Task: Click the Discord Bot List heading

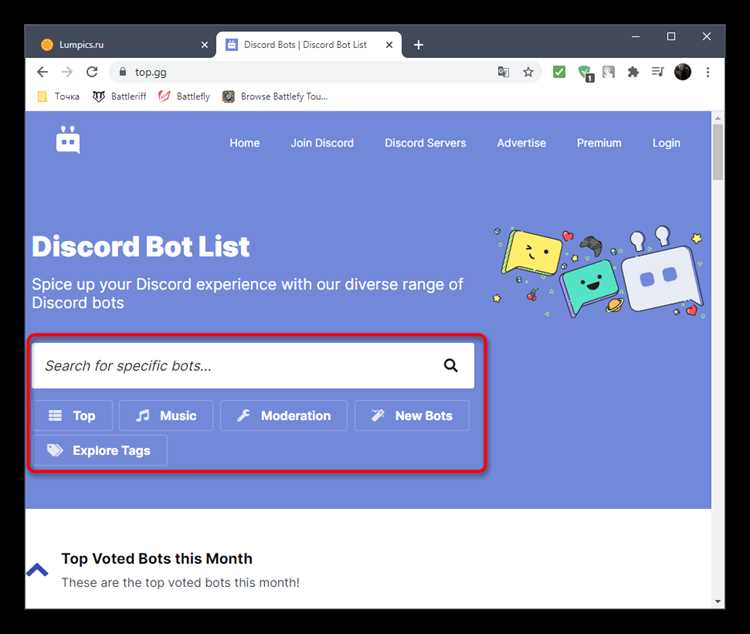Action: point(141,247)
